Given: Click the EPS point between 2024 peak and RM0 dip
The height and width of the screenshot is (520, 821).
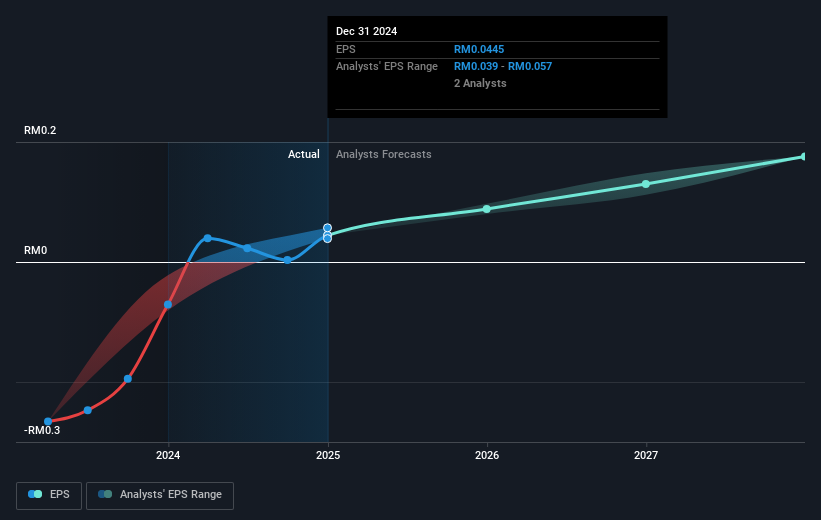Looking at the screenshot, I should [247, 248].
